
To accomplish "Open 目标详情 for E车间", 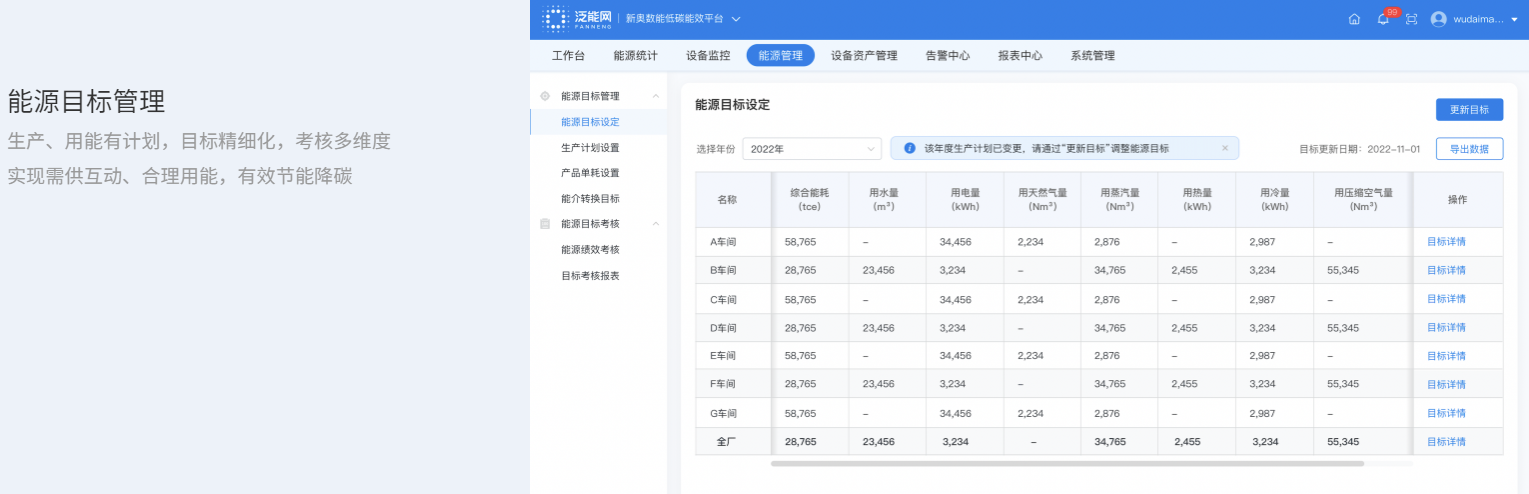I will [x=1446, y=356].
